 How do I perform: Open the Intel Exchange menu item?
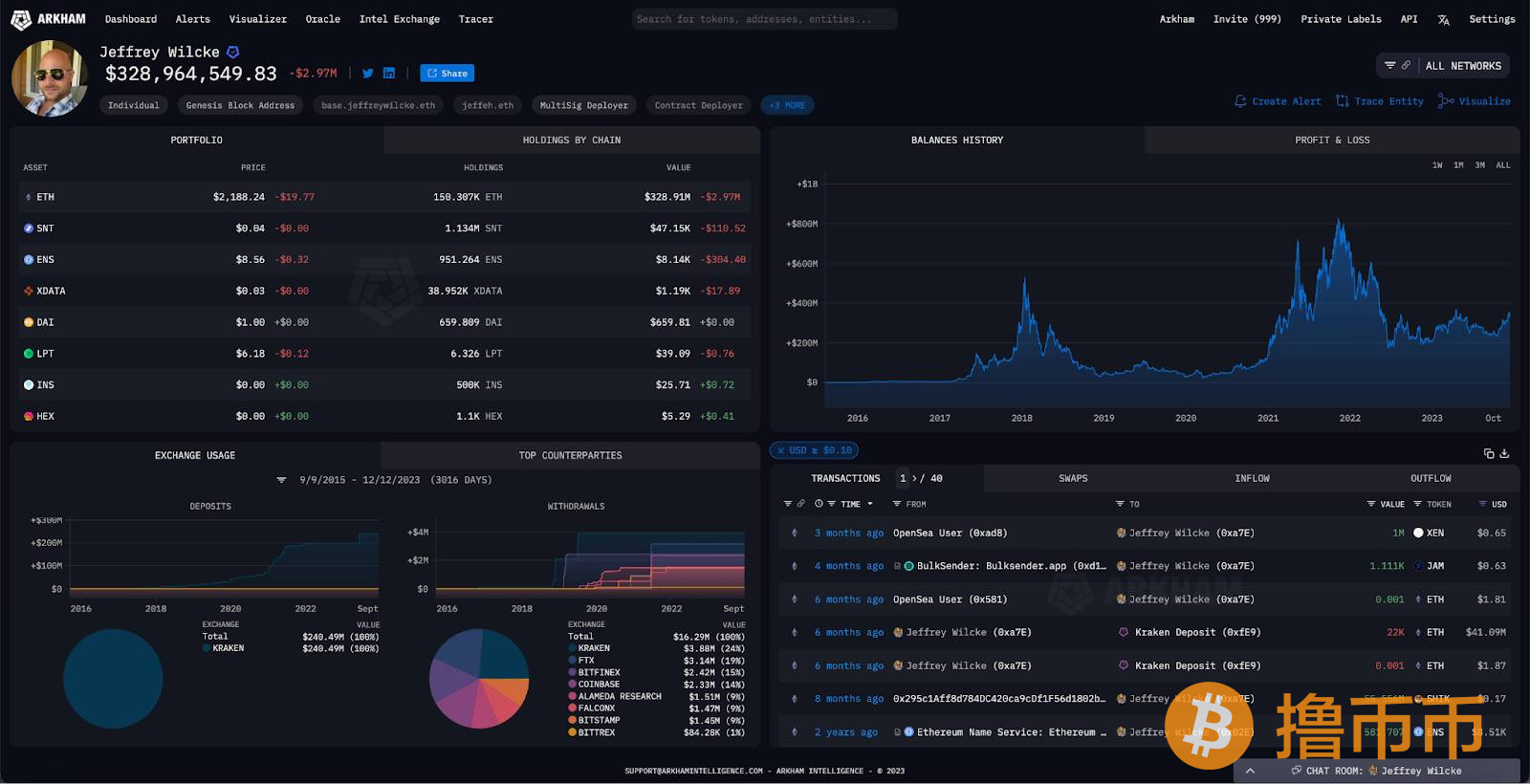[x=400, y=19]
